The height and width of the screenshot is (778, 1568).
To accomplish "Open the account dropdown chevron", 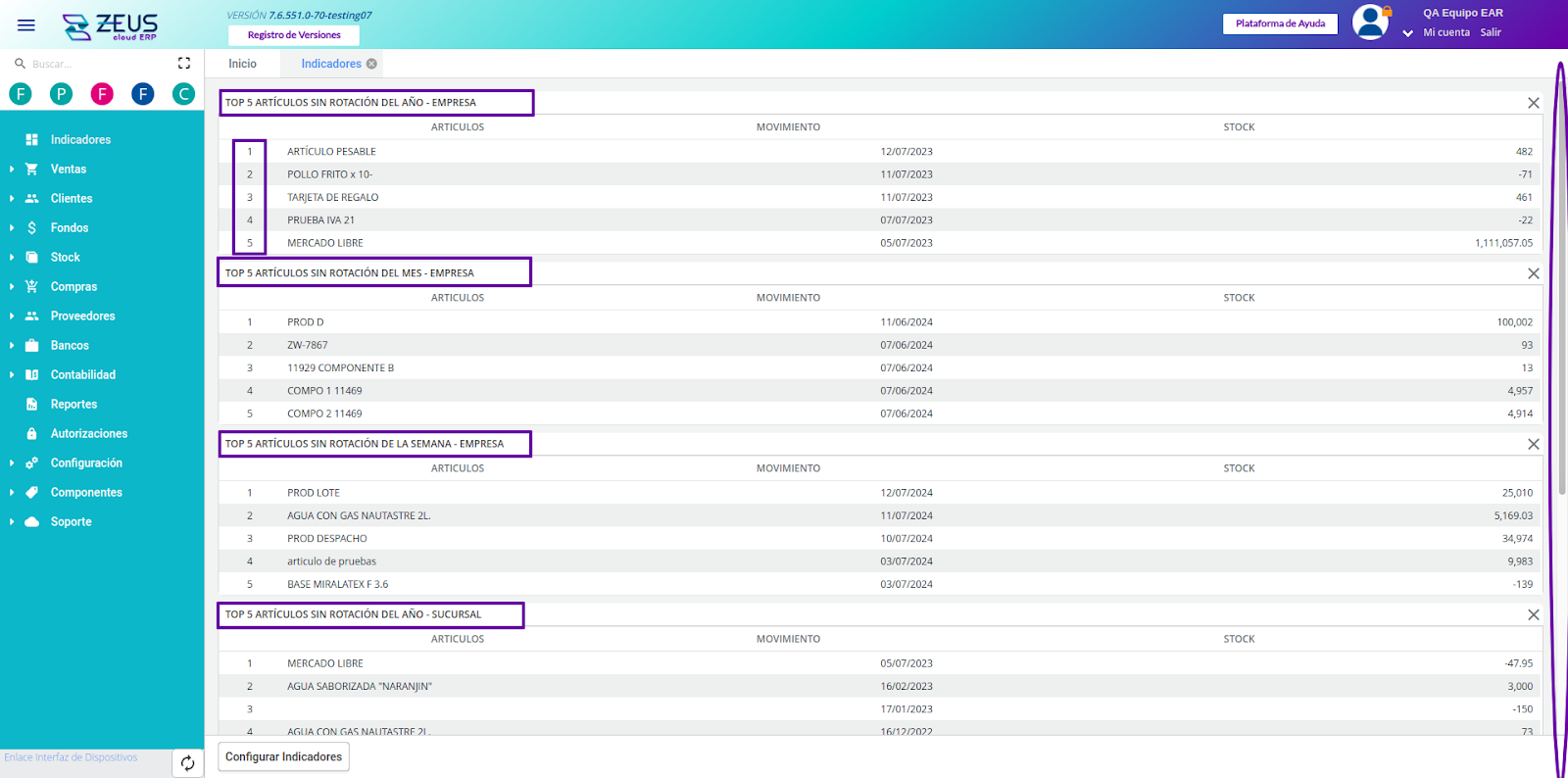I will point(1408,33).
